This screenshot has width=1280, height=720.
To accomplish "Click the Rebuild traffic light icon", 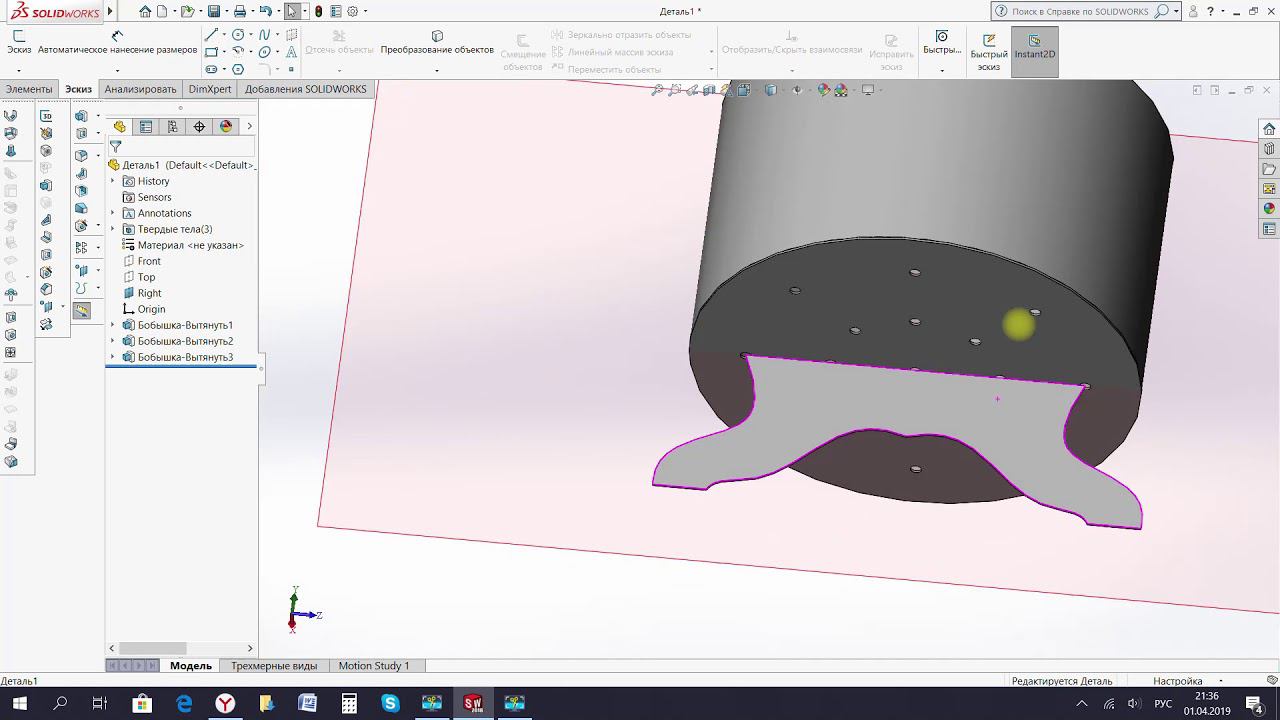I will click(x=318, y=12).
